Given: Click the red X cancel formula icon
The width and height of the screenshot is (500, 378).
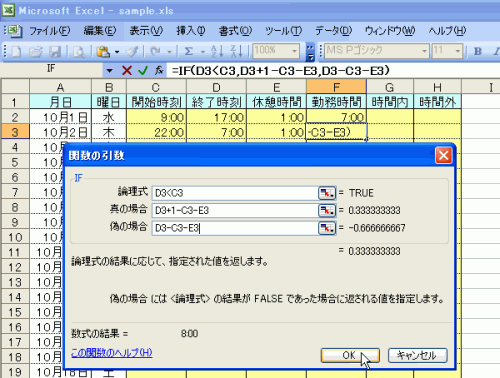Looking at the screenshot, I should (127, 71).
